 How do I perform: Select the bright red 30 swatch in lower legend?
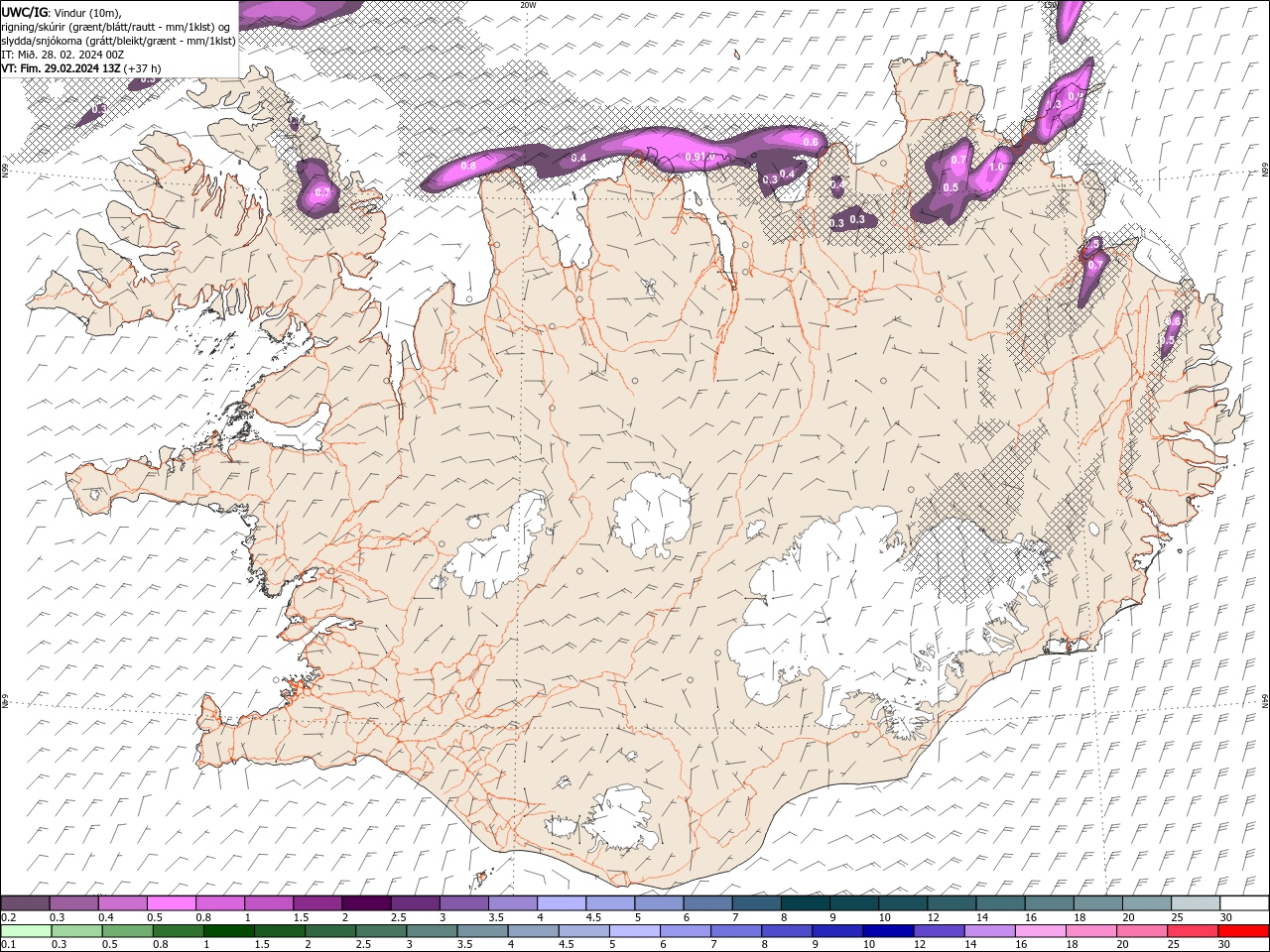(x=1243, y=931)
